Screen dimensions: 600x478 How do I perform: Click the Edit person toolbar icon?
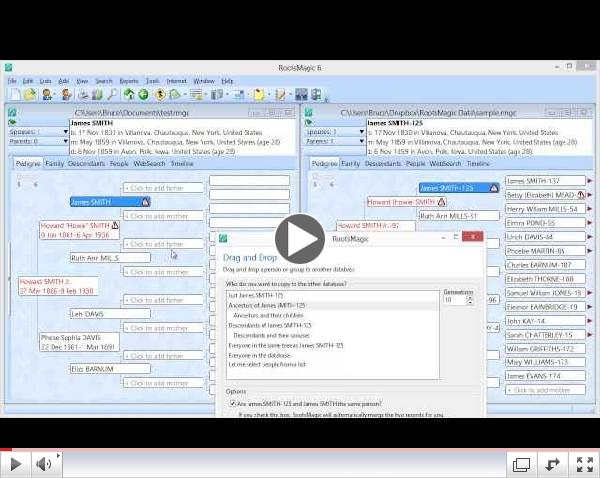click(66, 94)
